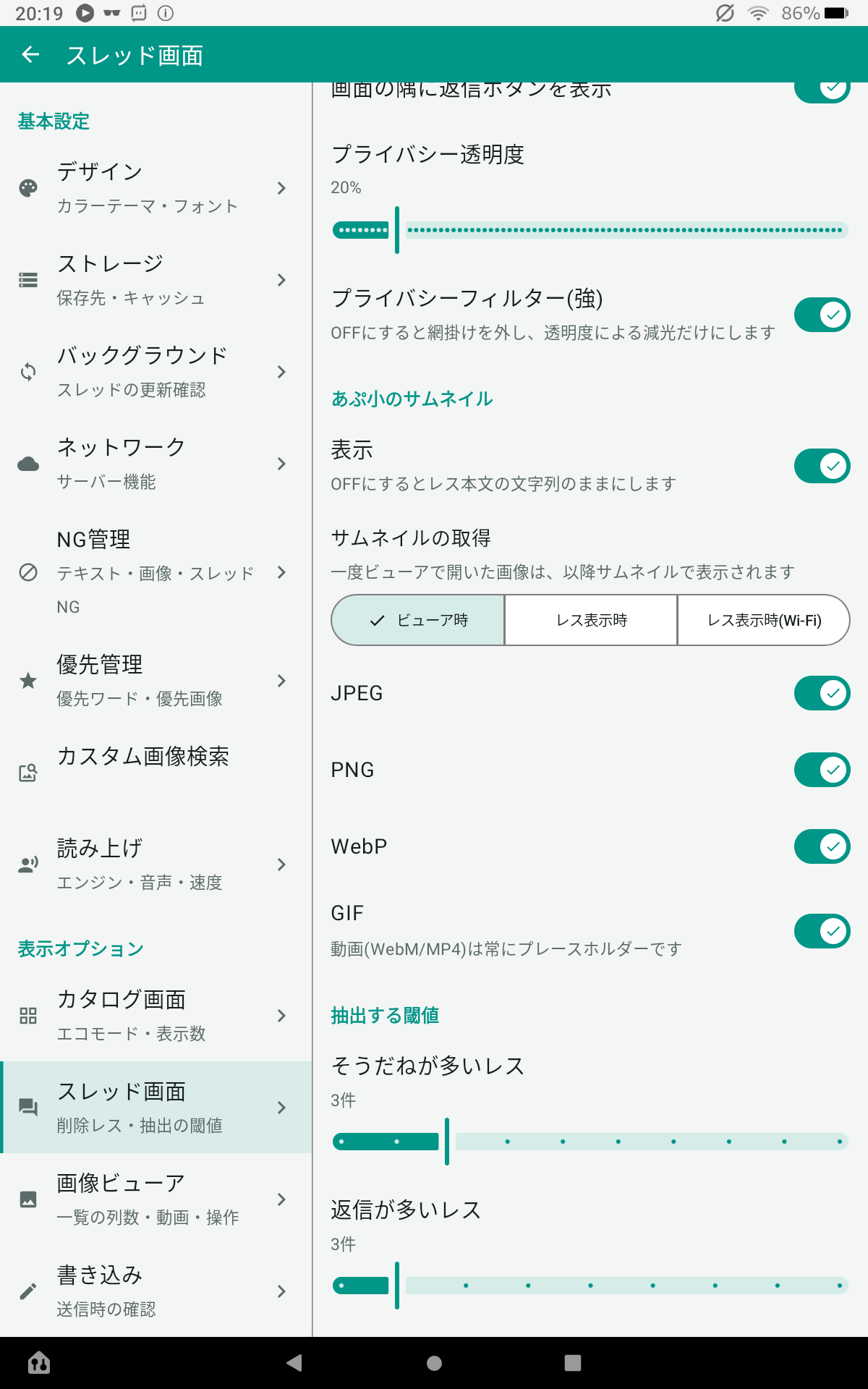Turn off the JPEG thumbnail toggle

point(822,693)
